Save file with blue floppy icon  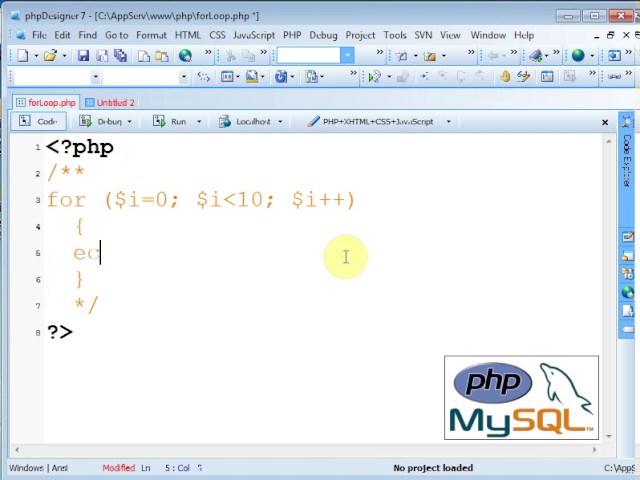coord(83,55)
